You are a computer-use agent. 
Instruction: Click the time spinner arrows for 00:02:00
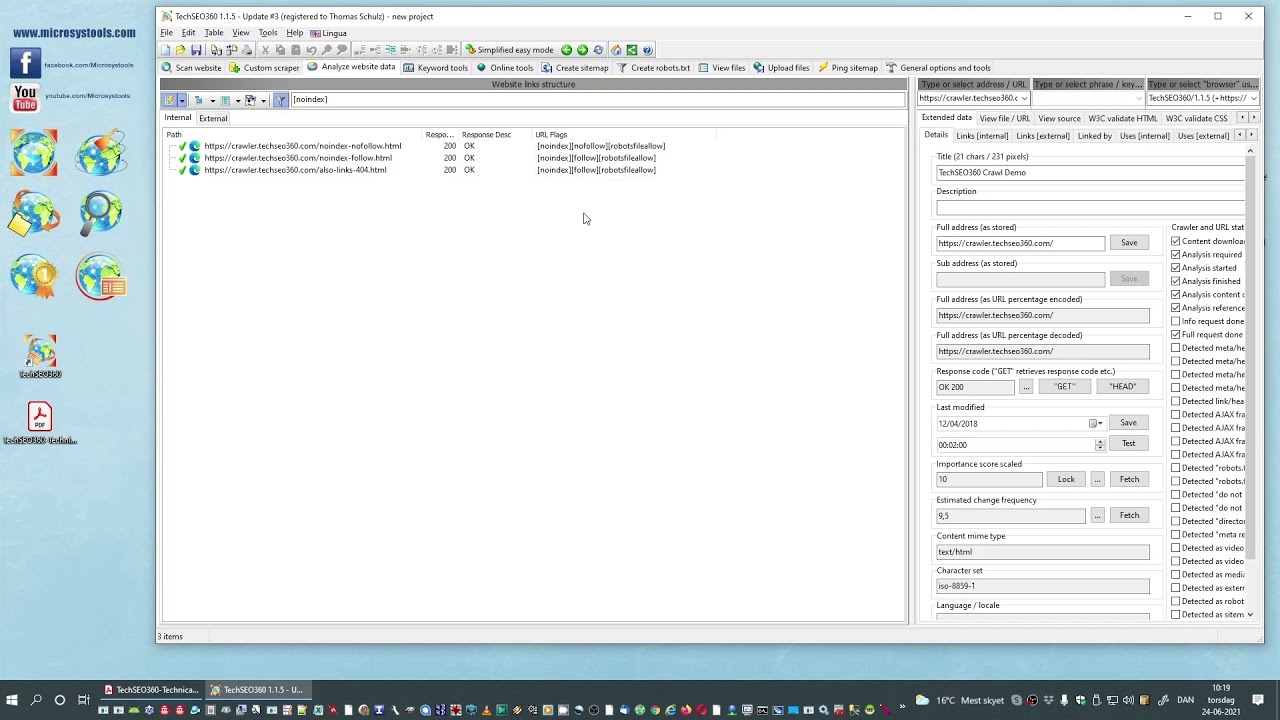1100,444
